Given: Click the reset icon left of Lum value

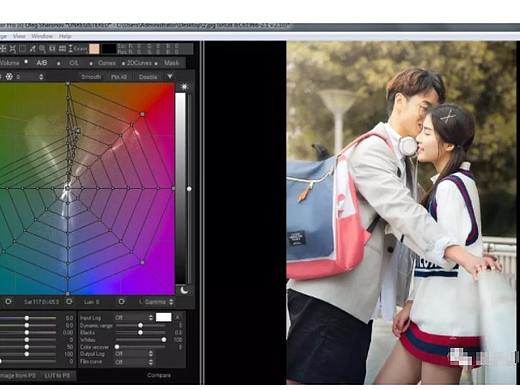Looking at the screenshot, I should [x=69, y=301].
